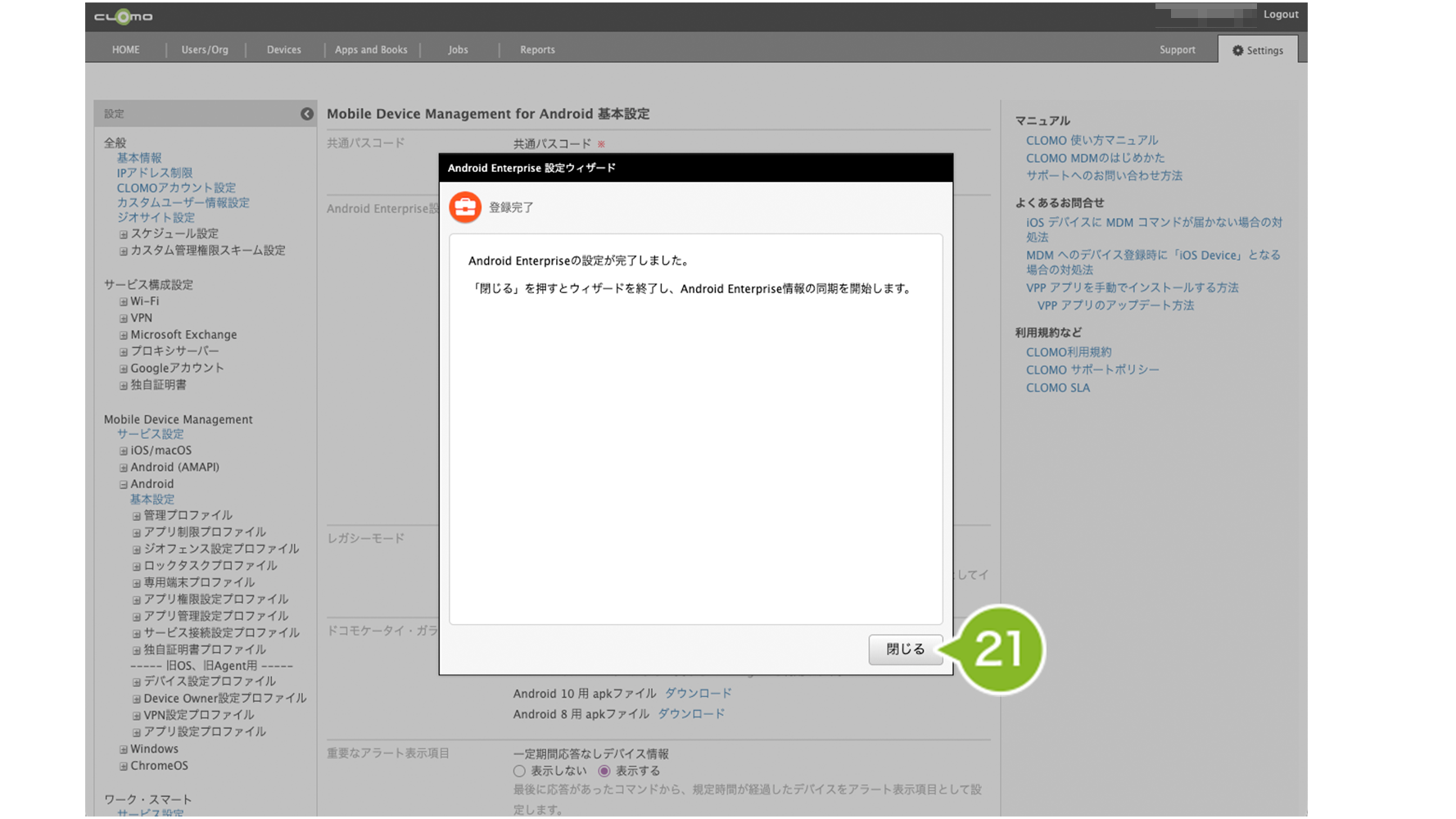
Task: Expand the Googleアカウント node
Action: (x=124, y=369)
